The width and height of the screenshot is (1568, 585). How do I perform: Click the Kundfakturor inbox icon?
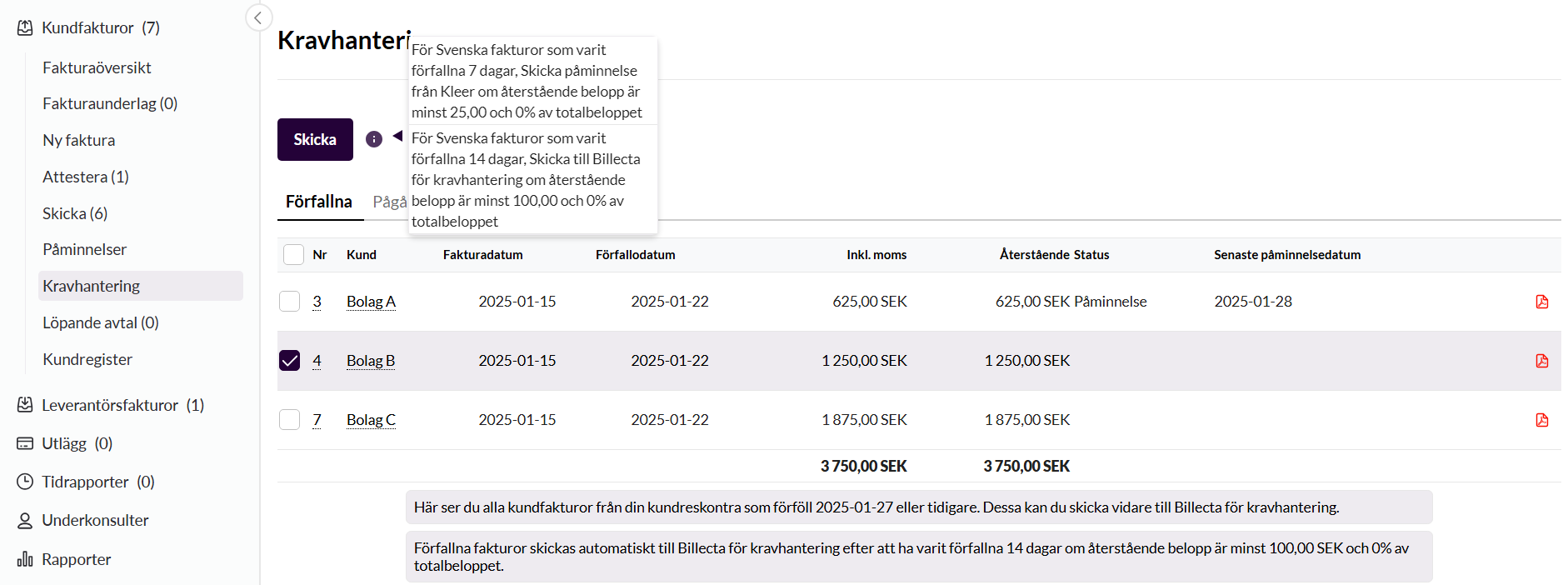pos(25,27)
